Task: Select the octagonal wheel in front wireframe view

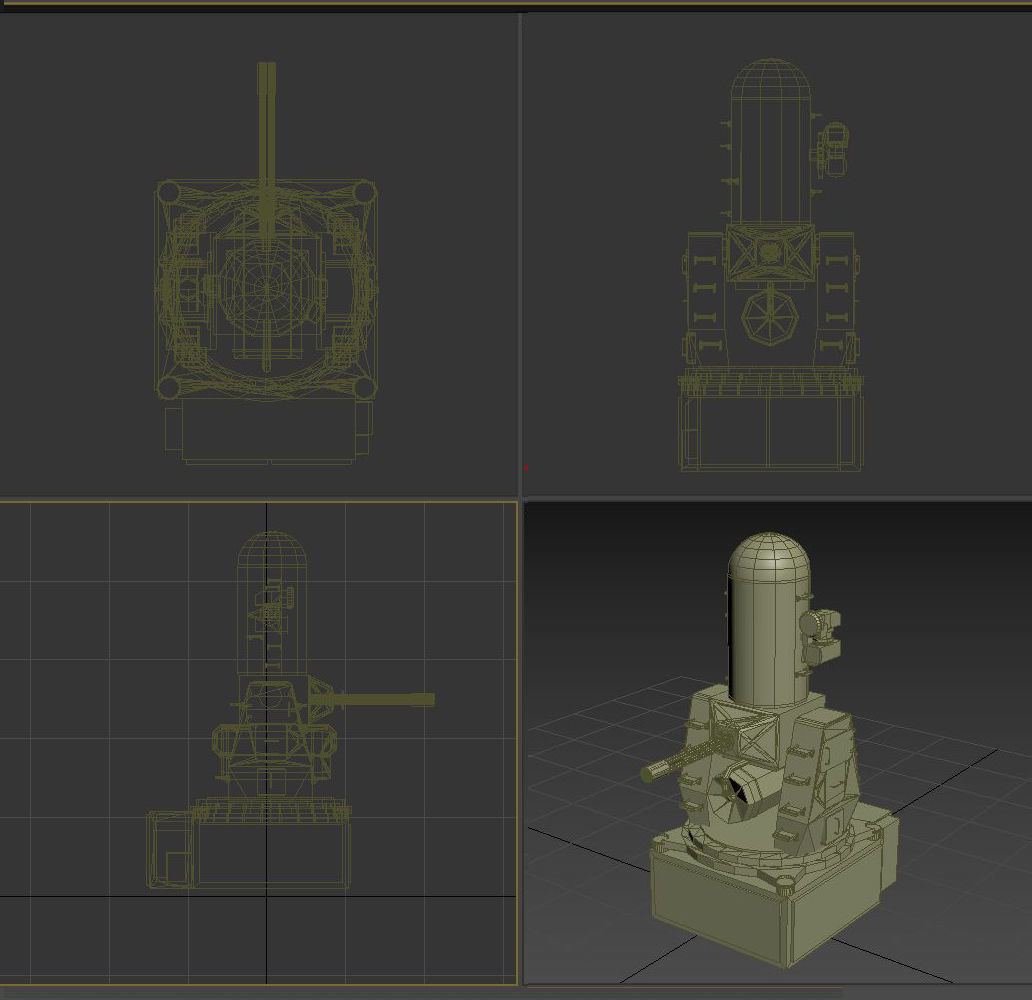Action: 770,318
